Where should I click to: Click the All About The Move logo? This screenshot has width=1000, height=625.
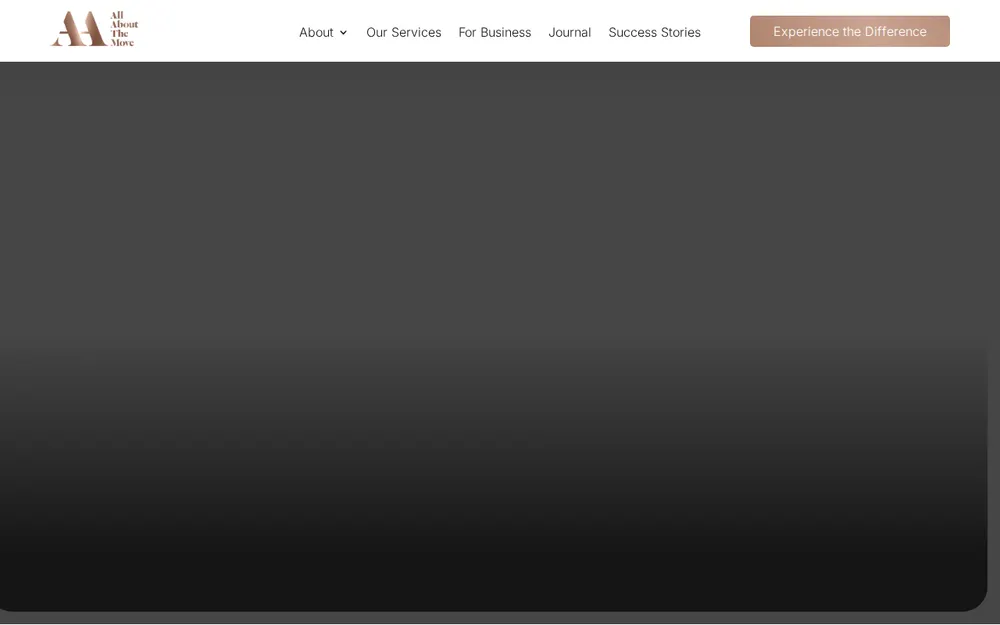click(x=94, y=29)
